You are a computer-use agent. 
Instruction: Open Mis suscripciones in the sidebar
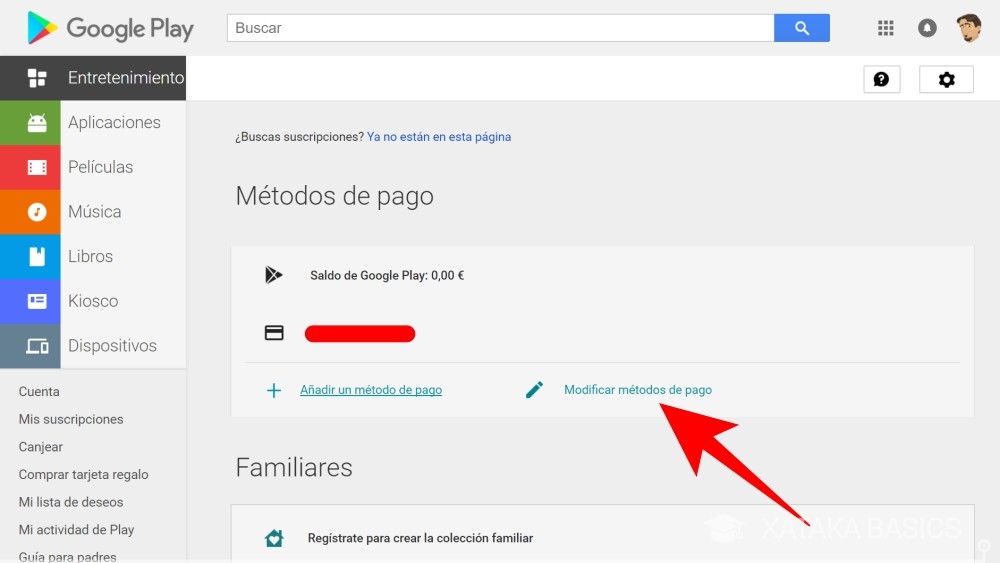71,419
